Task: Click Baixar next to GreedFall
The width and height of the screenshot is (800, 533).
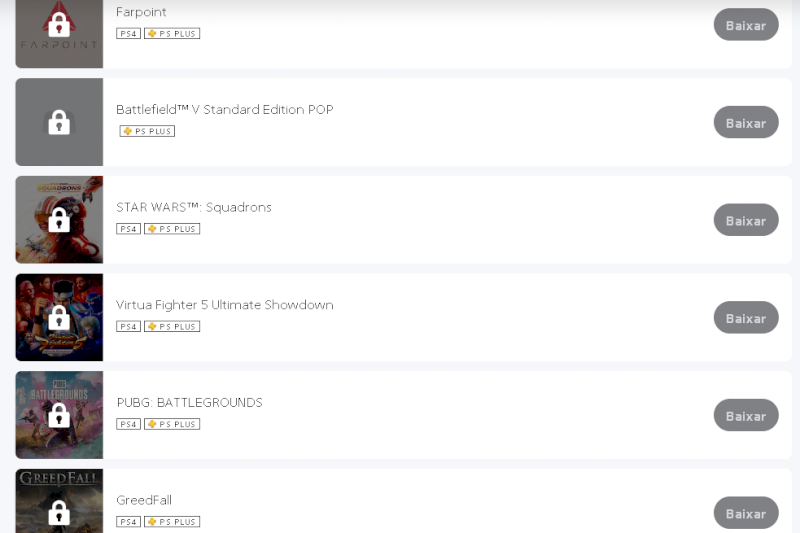Action: click(746, 513)
